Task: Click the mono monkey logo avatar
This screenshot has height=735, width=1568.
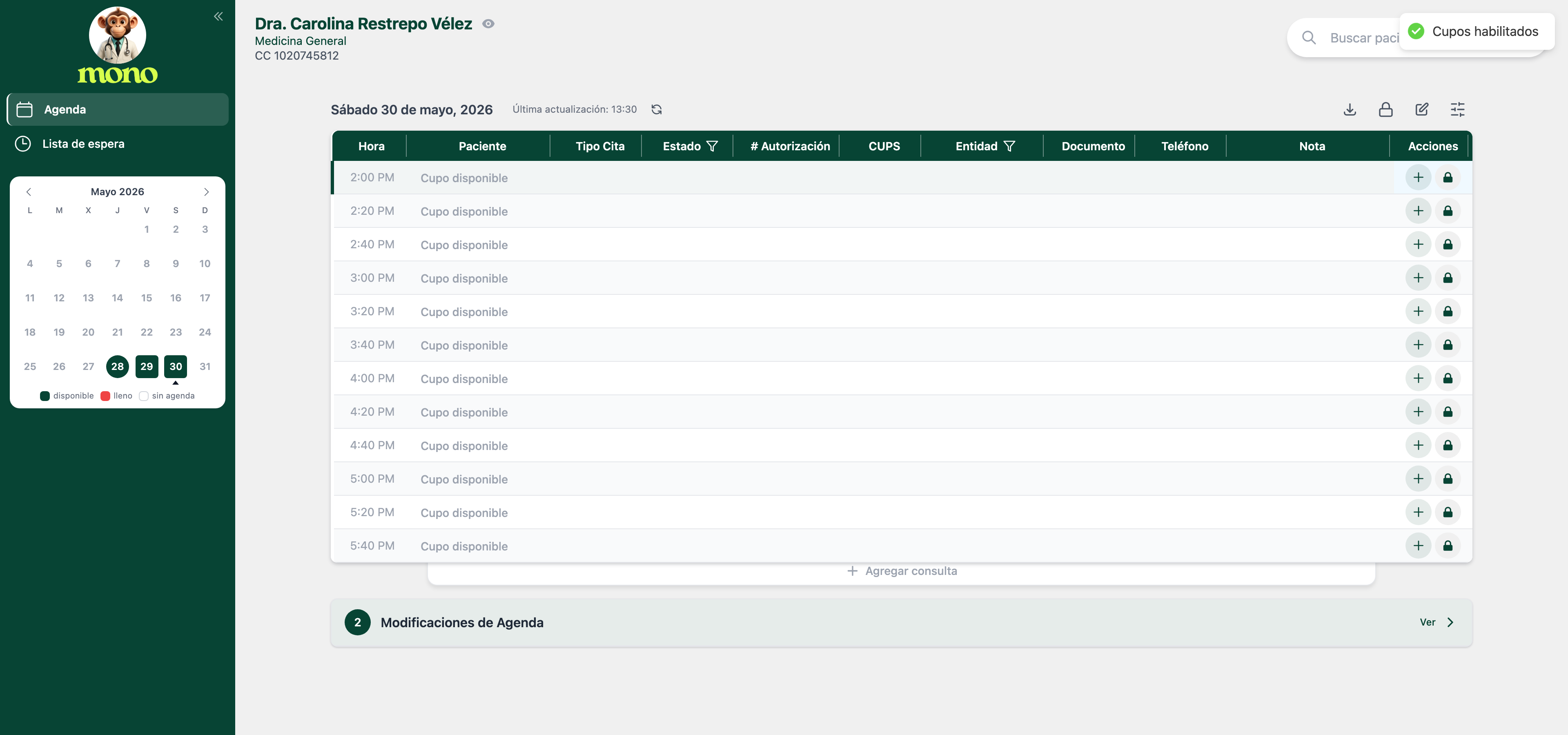Action: (118, 35)
